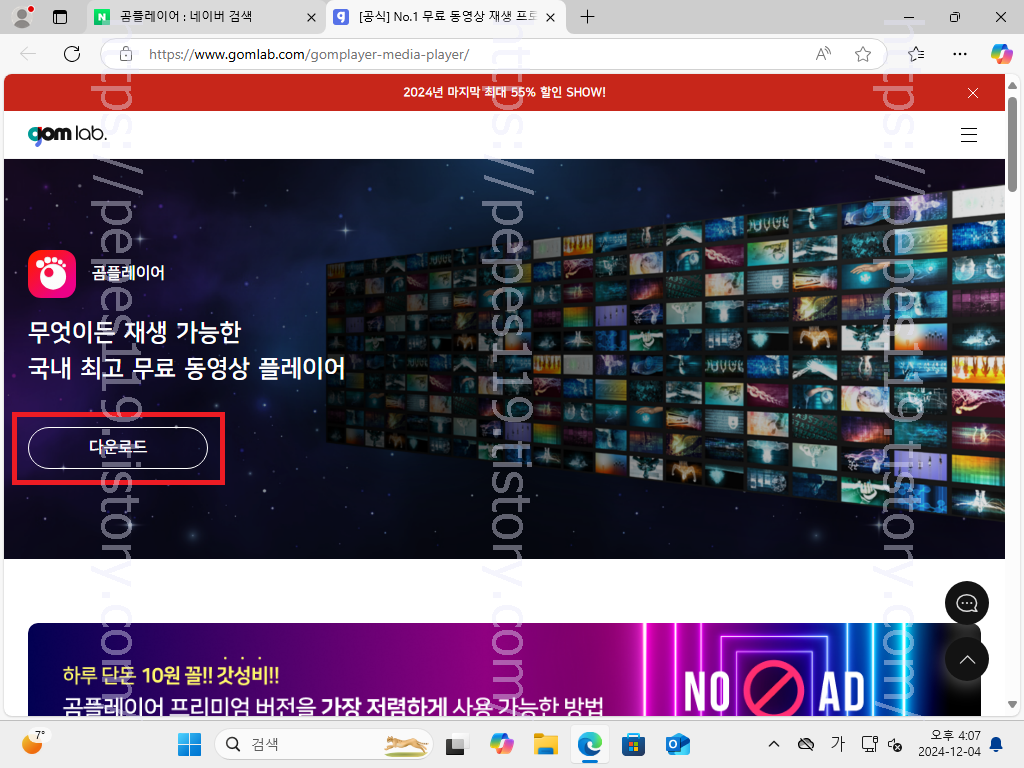
Task: Go back to the previous page
Action: click(x=28, y=54)
